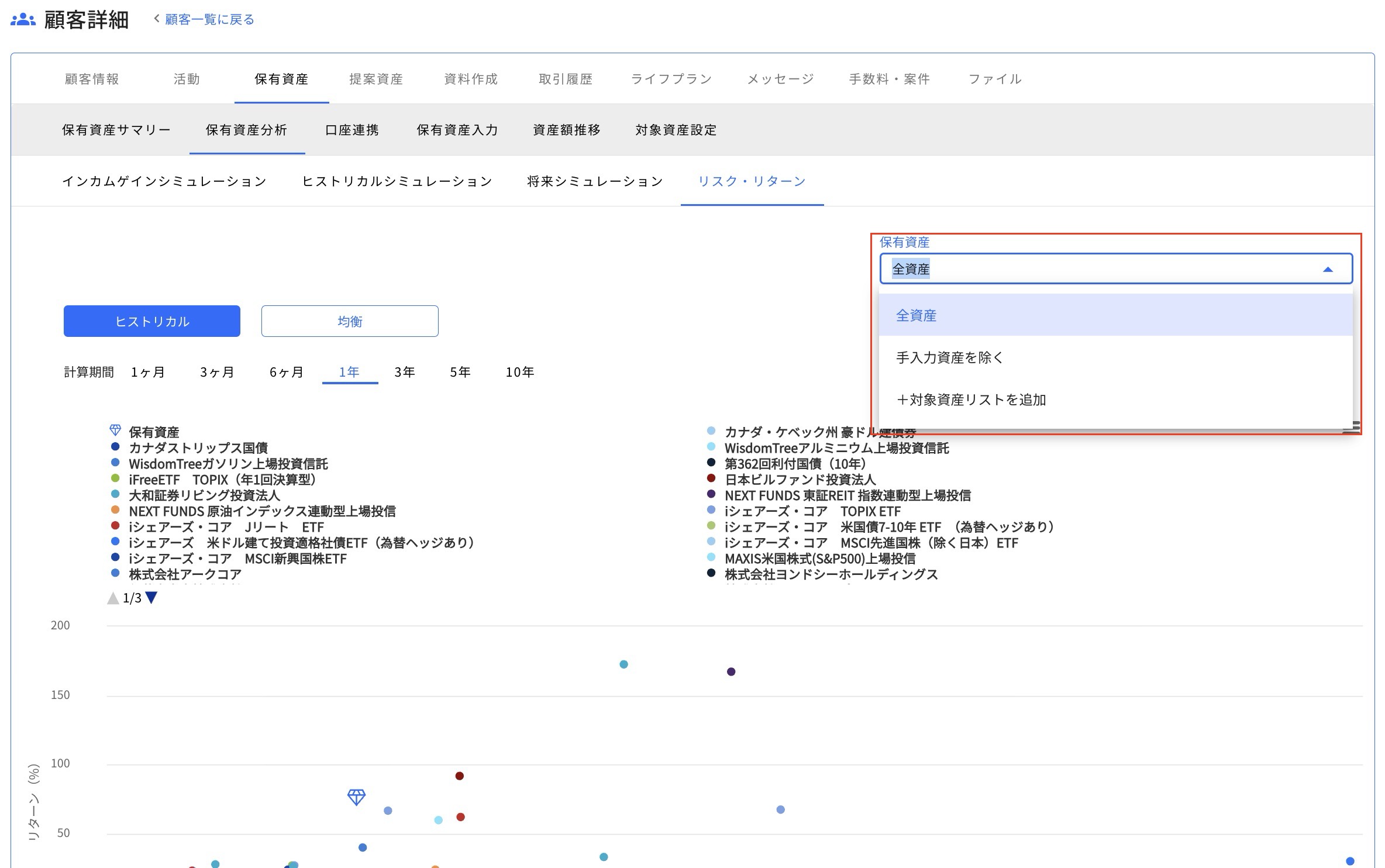The image size is (1385, 868).
Task: Go to the next legend page with the down arrow
Action: (x=151, y=598)
